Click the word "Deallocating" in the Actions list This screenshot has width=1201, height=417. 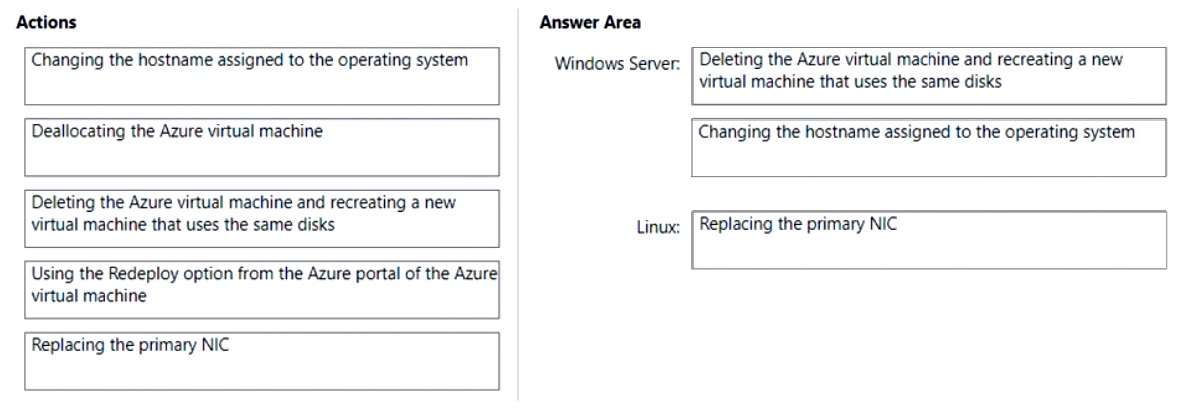pyautogui.click(x=76, y=131)
